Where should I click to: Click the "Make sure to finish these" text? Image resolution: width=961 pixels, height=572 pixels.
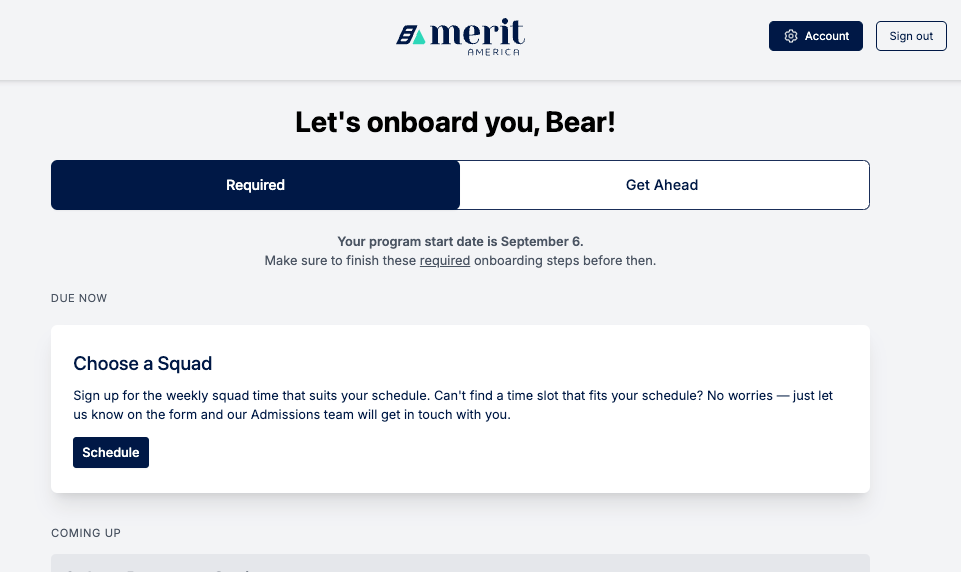pos(340,261)
